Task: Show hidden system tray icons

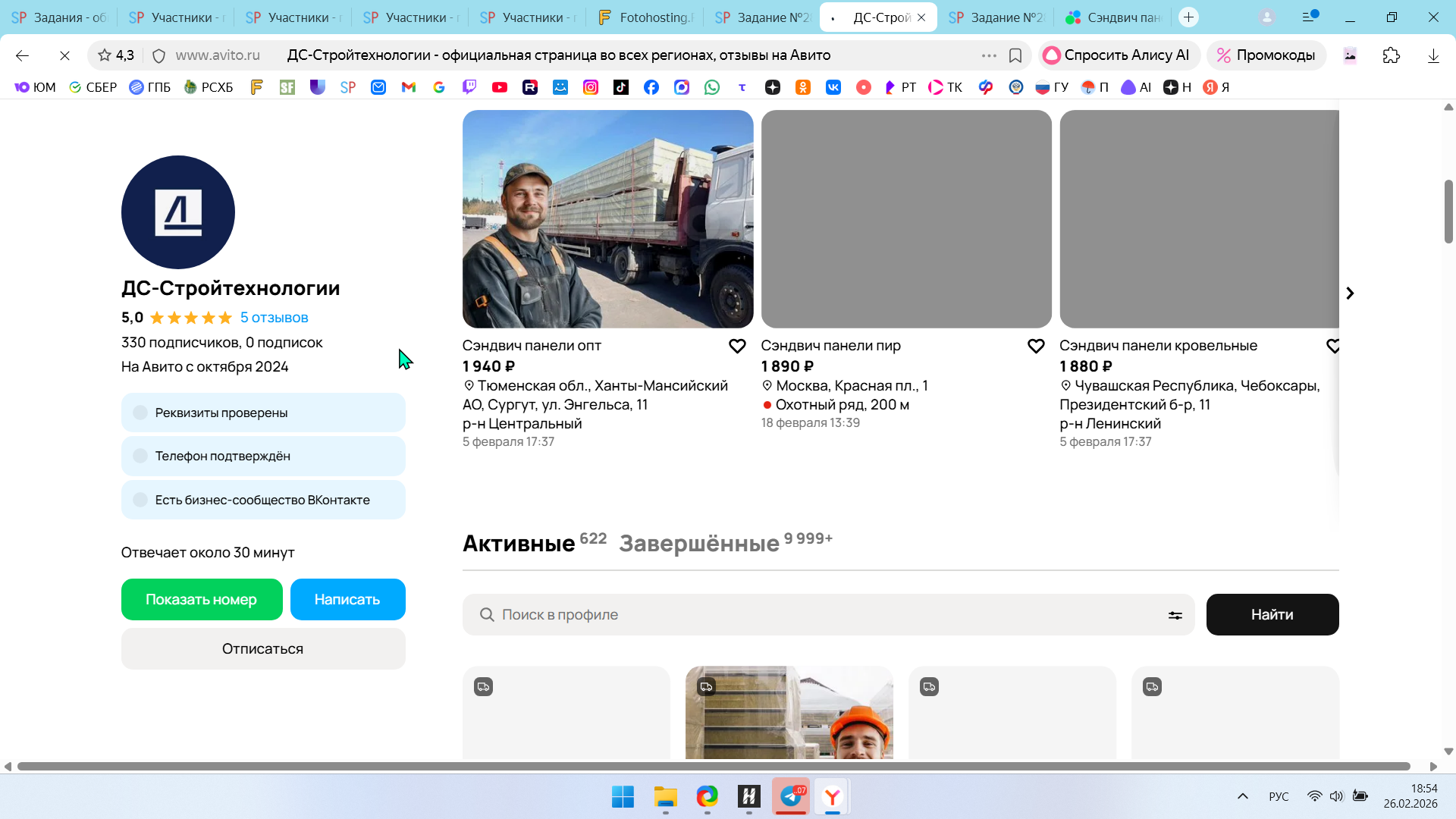Action: 1243,796
